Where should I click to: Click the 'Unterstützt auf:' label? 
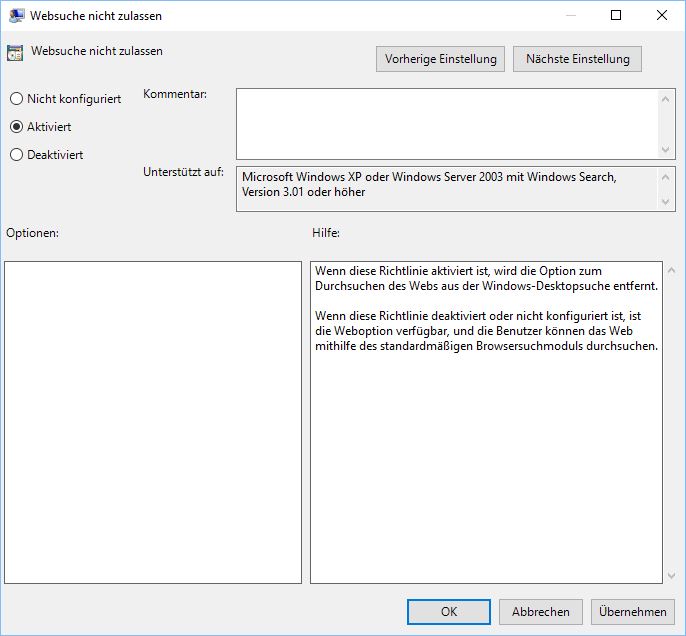tap(183, 172)
